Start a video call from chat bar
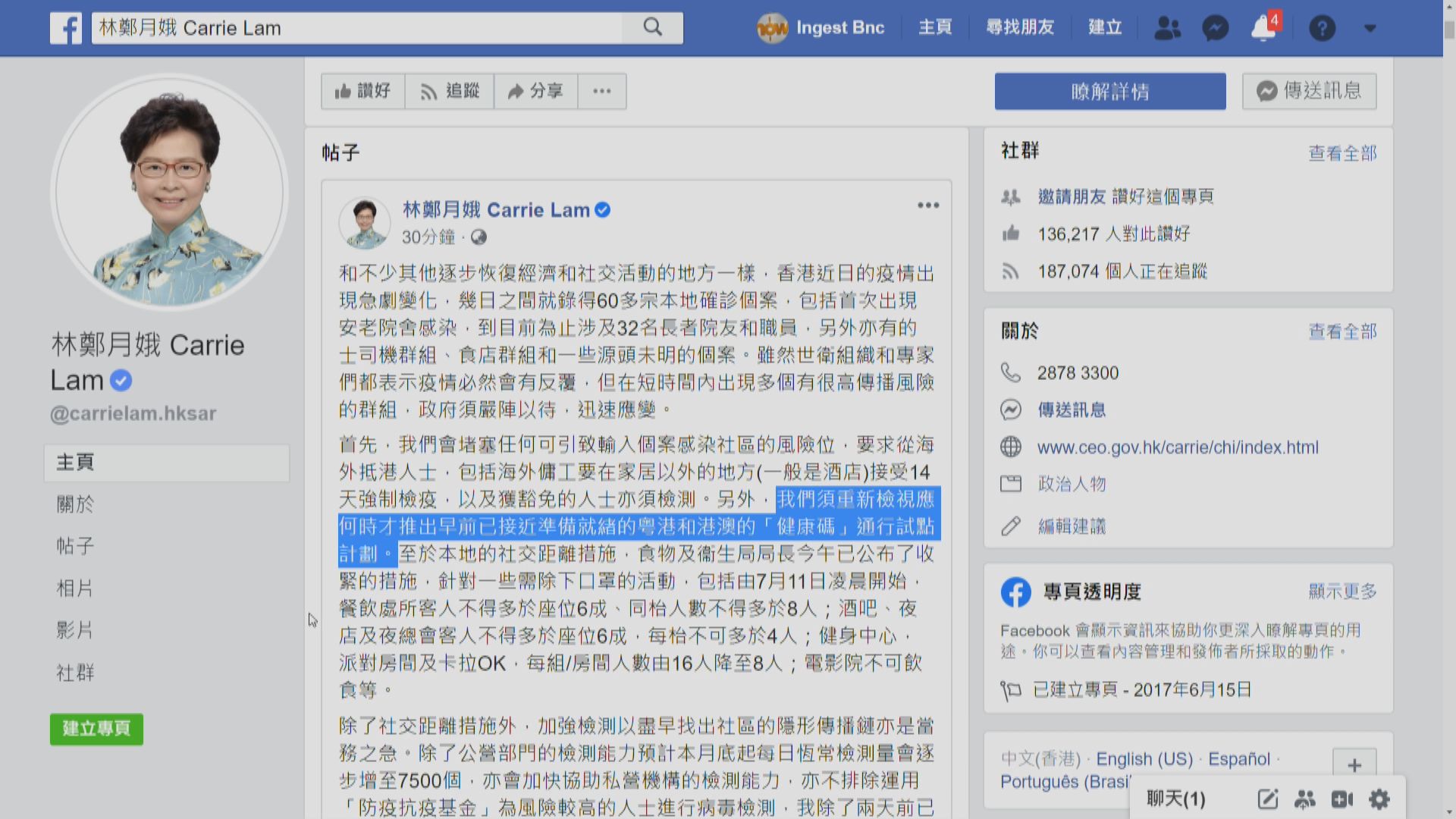Image resolution: width=1456 pixels, height=819 pixels. coord(1341,799)
